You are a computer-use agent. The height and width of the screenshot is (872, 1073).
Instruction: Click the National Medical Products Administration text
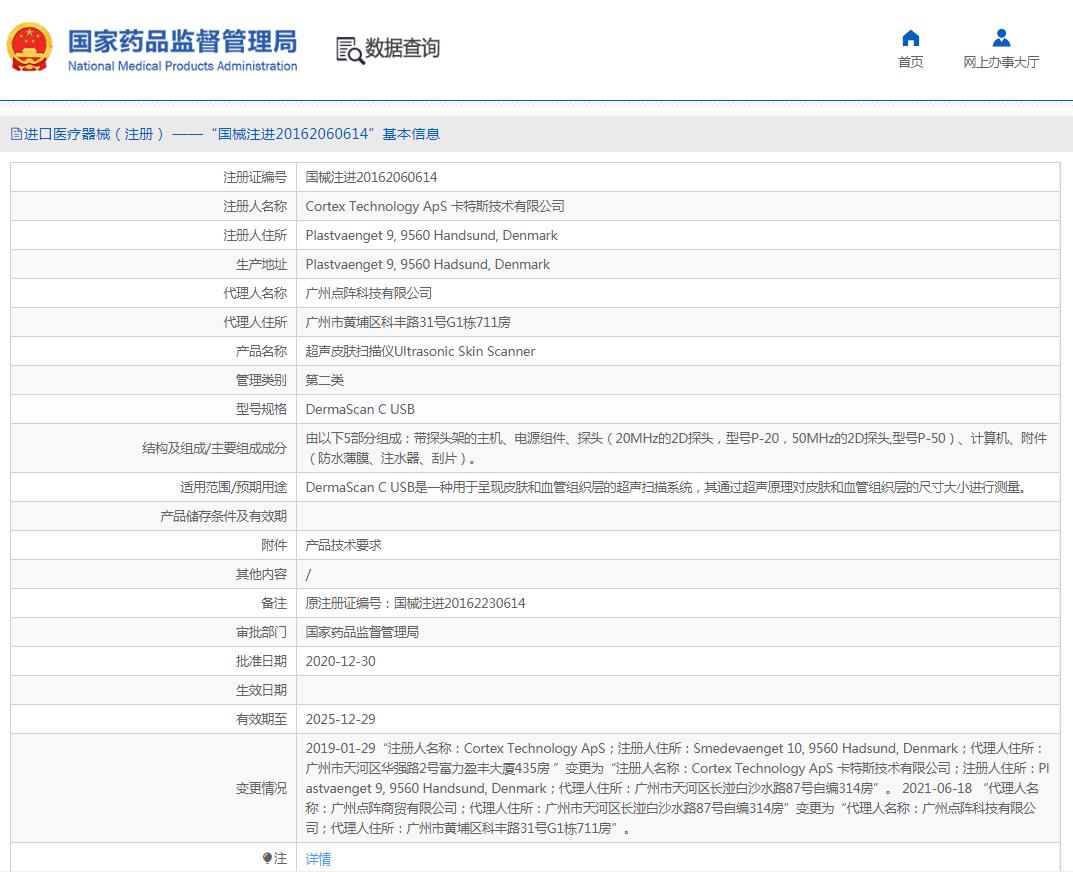(182, 66)
